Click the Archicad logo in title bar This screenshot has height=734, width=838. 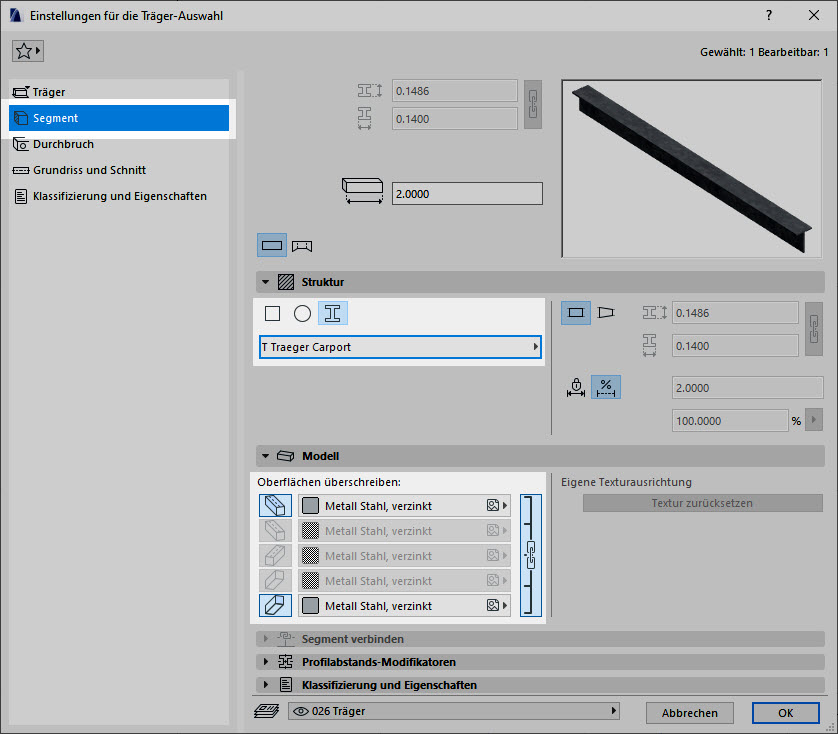coord(15,16)
